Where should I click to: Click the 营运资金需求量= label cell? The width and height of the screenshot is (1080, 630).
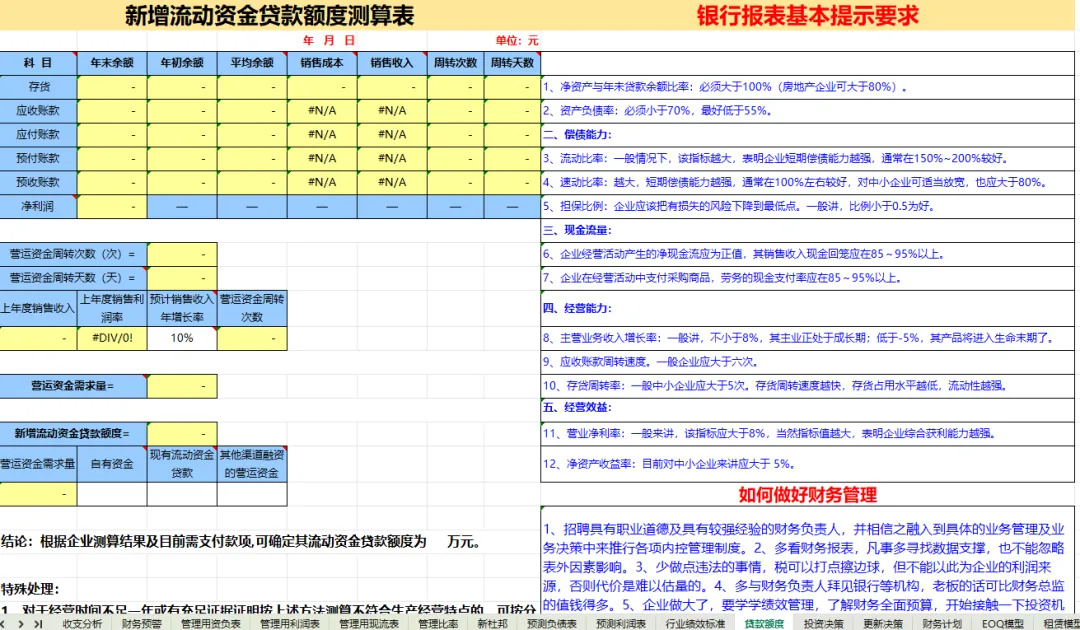73,386
